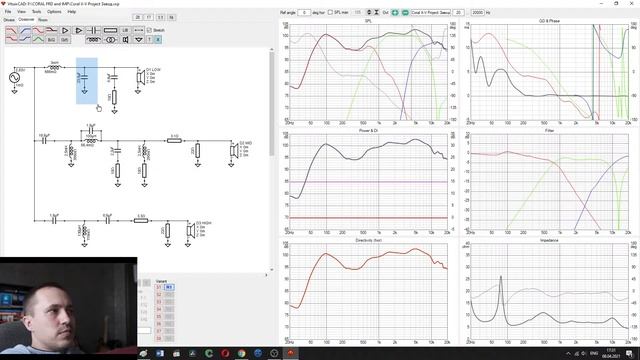This screenshot has height=360, width=640.
Task: Open the File menu
Action: (8, 12)
